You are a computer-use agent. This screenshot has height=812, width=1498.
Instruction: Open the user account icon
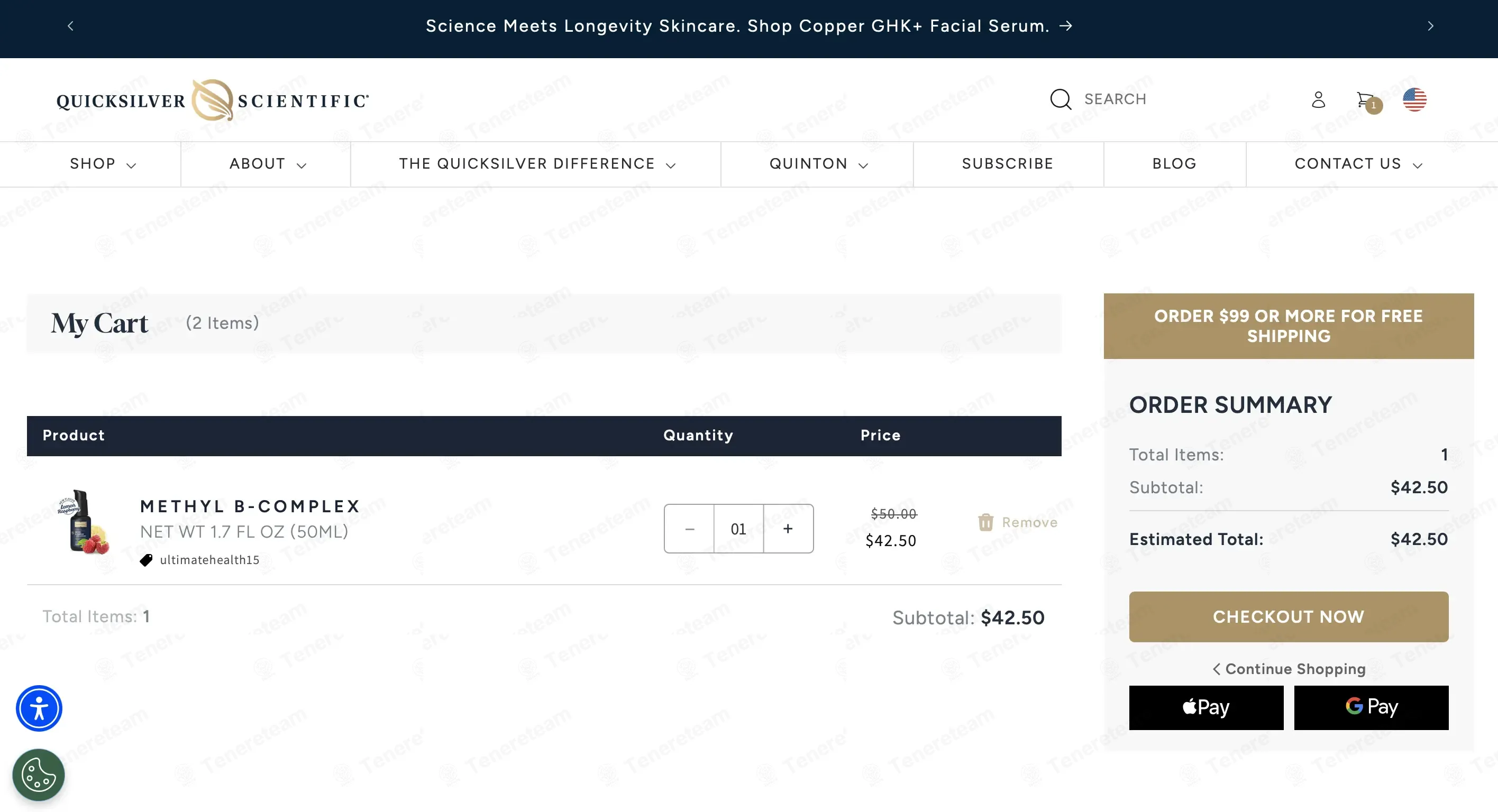(x=1318, y=100)
